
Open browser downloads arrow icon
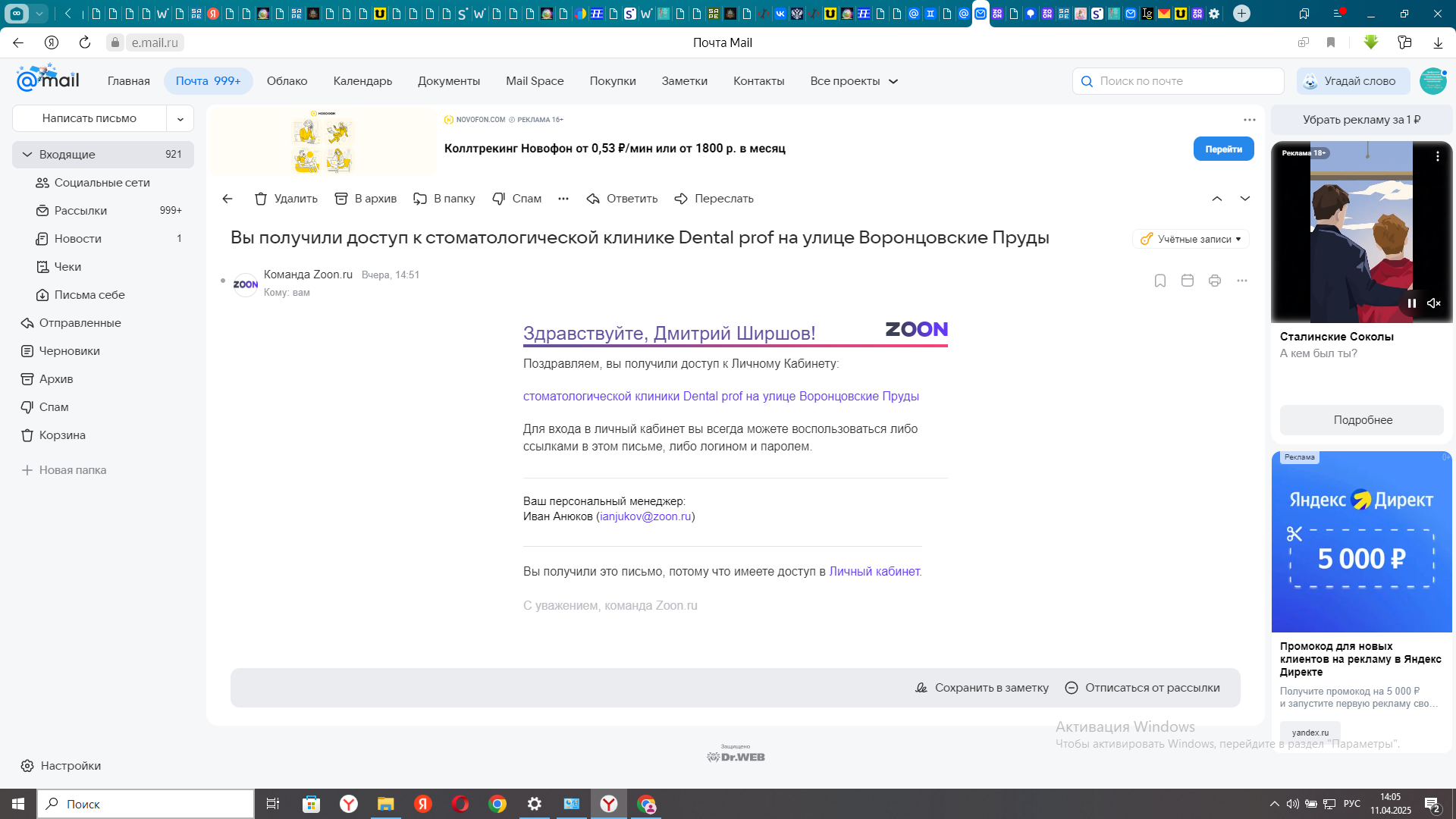pyautogui.click(x=1438, y=42)
